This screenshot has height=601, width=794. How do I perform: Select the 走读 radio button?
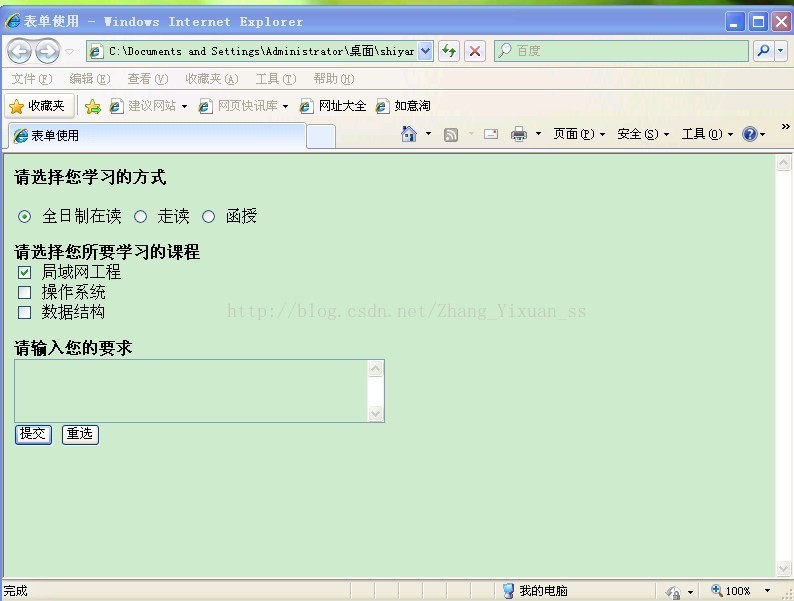tap(140, 217)
